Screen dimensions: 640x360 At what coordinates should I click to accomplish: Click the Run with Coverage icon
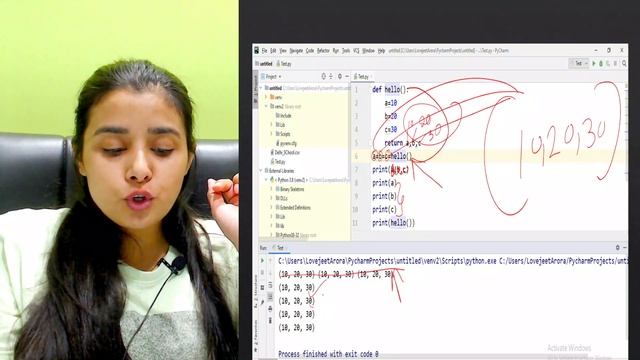pyautogui.click(x=608, y=64)
